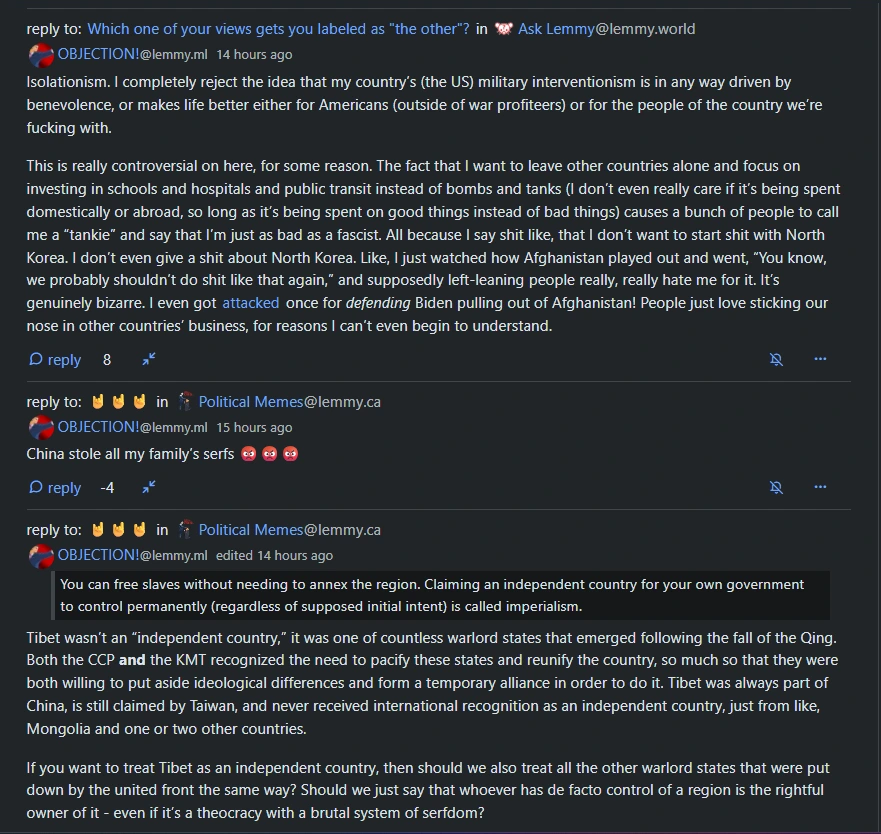Collapse the isolationism comment thread
This screenshot has width=881, height=834.
click(148, 359)
